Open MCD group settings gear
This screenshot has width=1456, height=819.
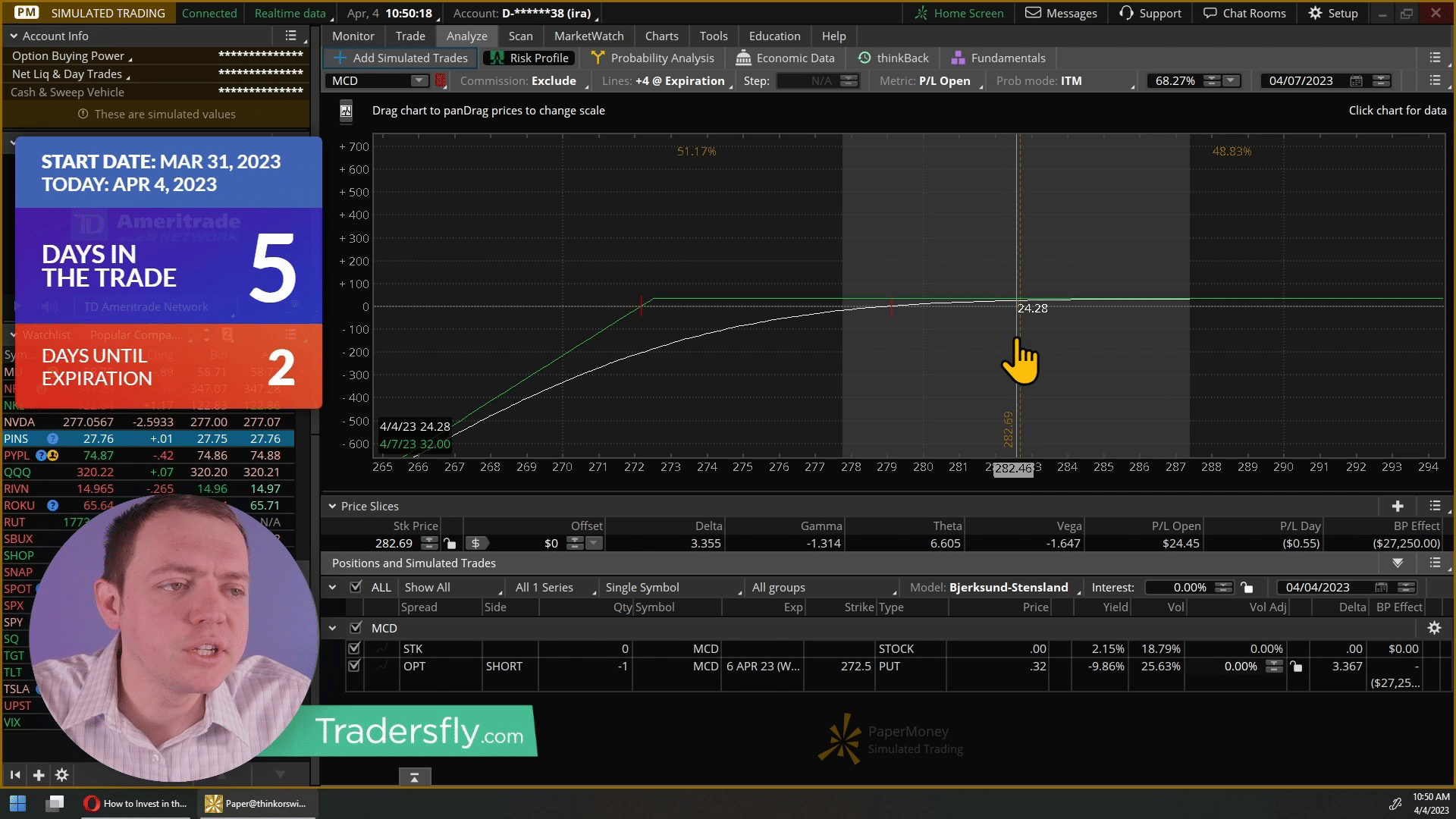[1434, 628]
